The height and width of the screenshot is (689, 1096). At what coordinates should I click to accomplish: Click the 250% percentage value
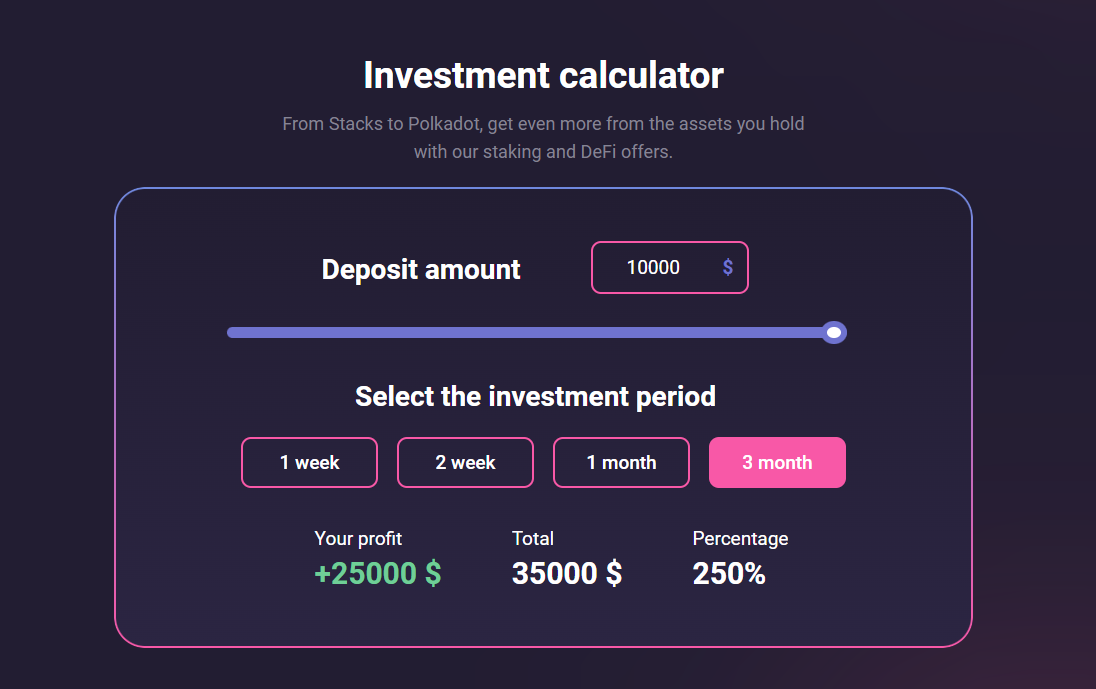[x=729, y=573]
